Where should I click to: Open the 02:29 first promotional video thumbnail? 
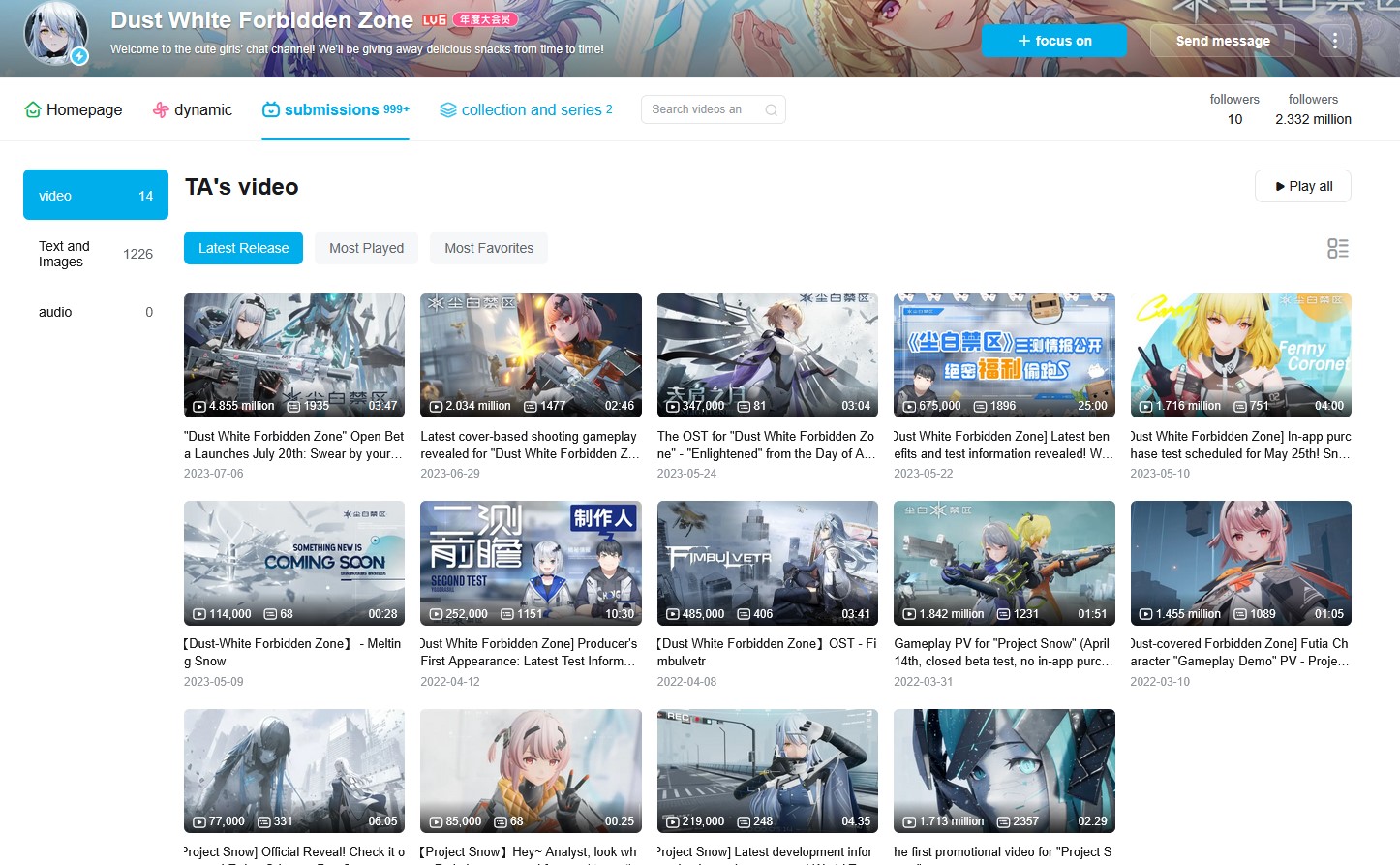pyautogui.click(x=1004, y=771)
